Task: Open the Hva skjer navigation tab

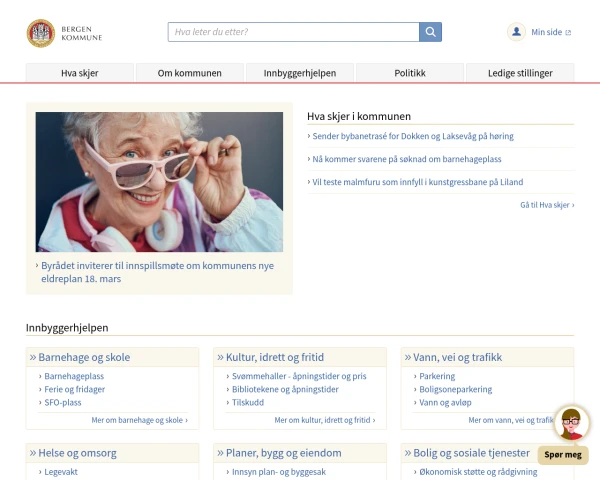Action: tap(80, 73)
